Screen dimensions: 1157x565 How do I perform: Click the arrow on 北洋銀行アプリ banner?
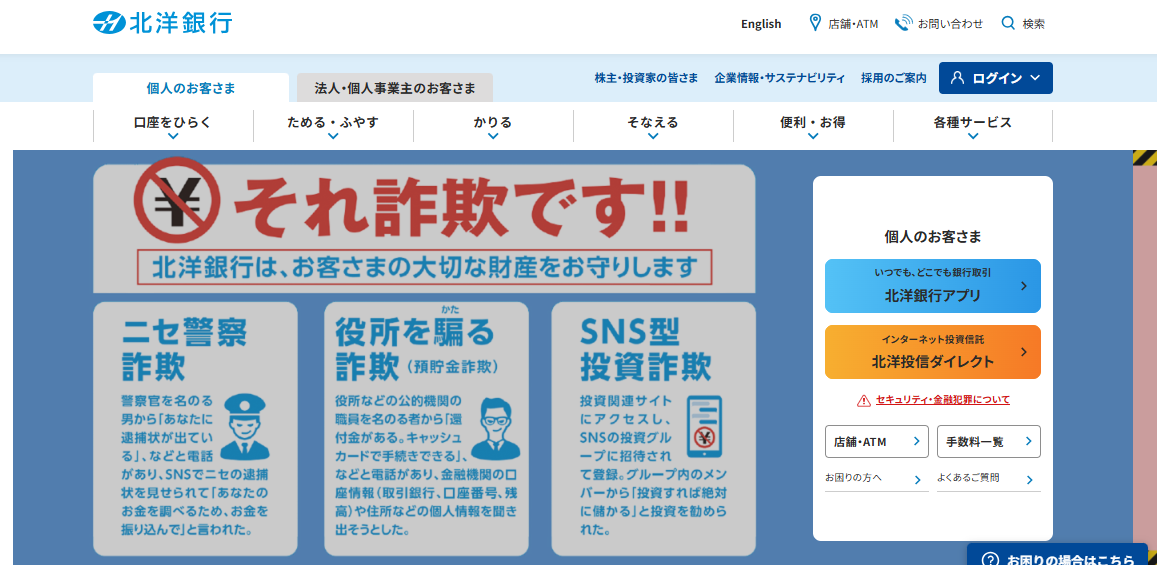tap(1023, 286)
